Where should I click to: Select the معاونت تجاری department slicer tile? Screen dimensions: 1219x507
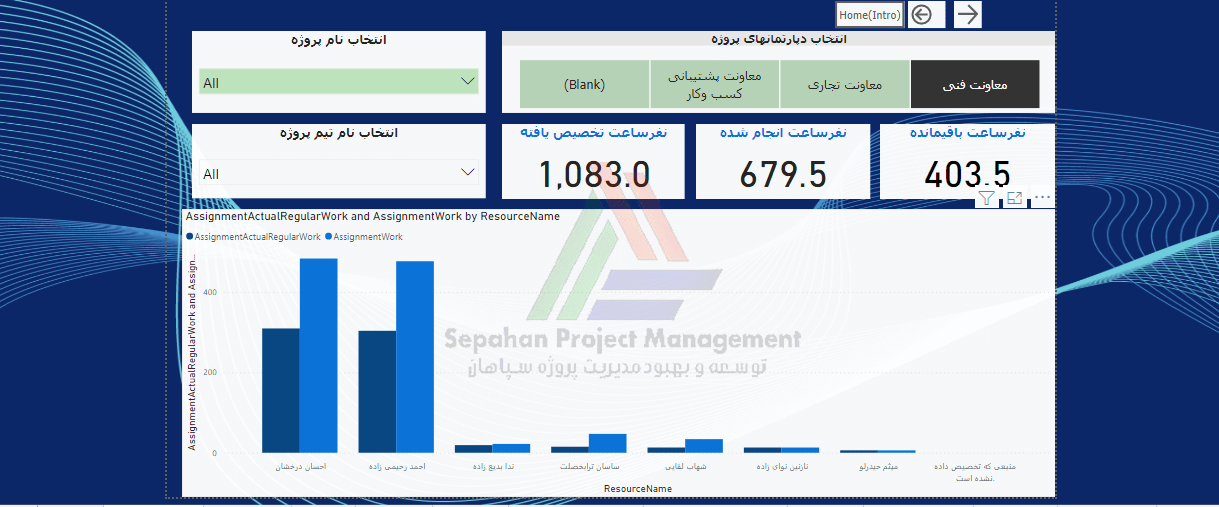coord(845,84)
